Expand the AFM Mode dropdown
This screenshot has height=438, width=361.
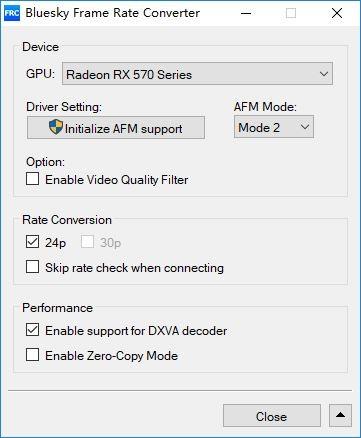coord(274,127)
